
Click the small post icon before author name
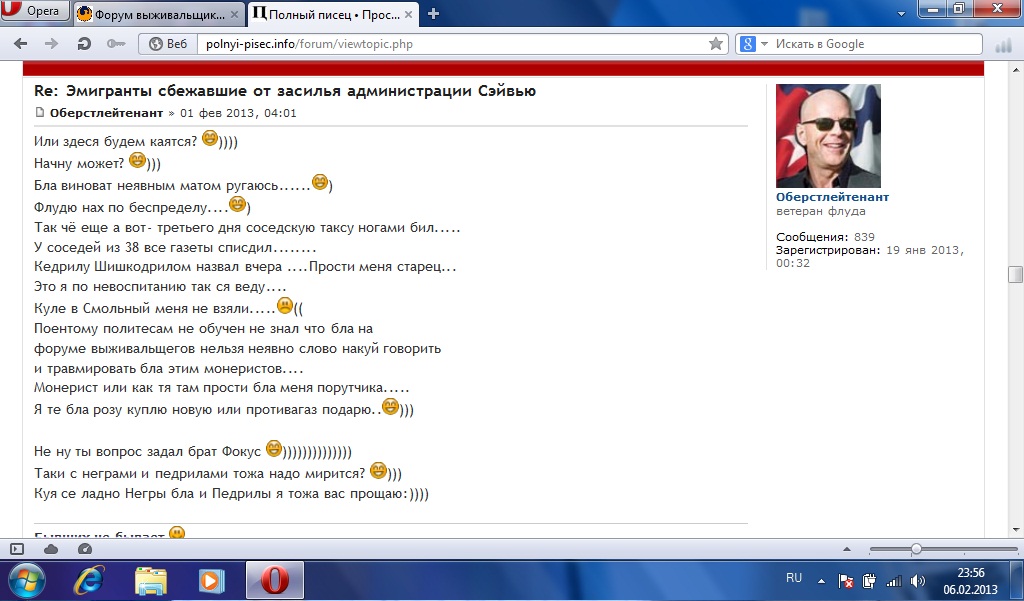pos(40,112)
